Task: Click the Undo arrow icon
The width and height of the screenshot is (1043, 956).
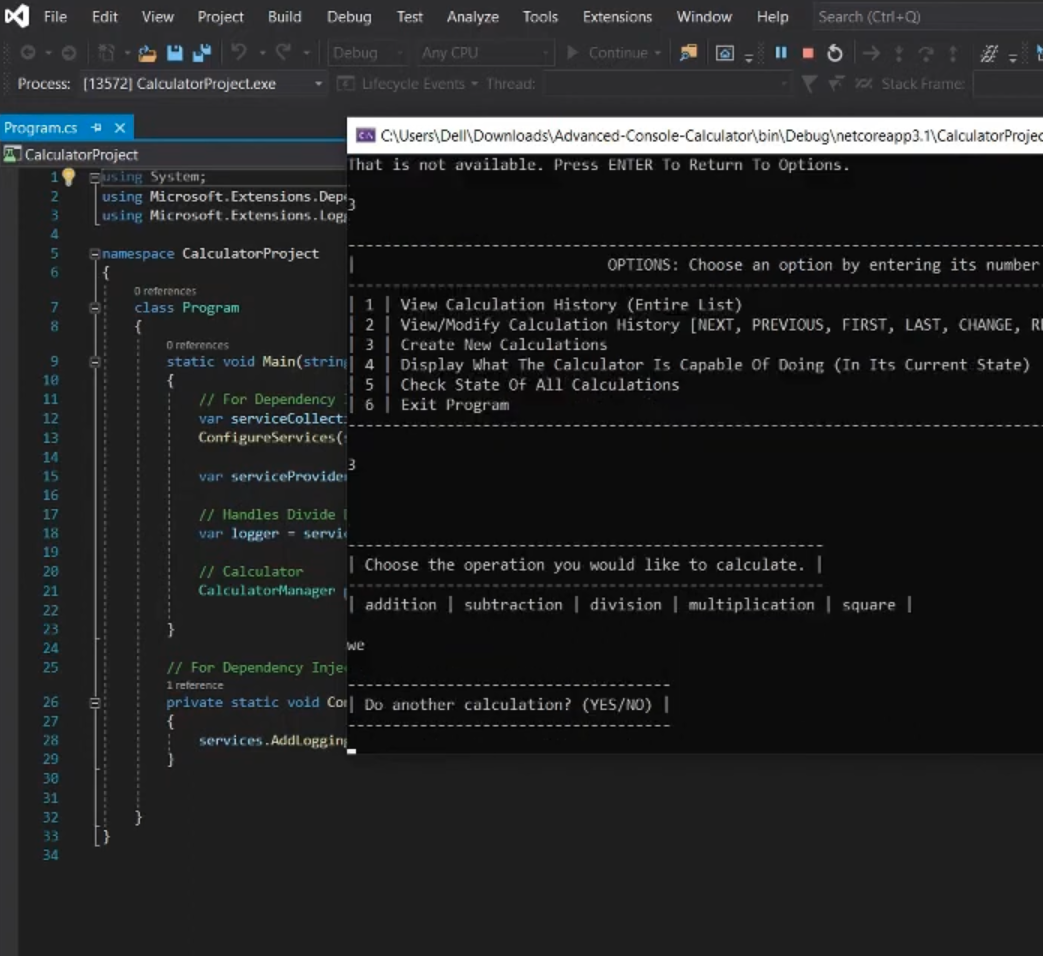Action: click(239, 52)
